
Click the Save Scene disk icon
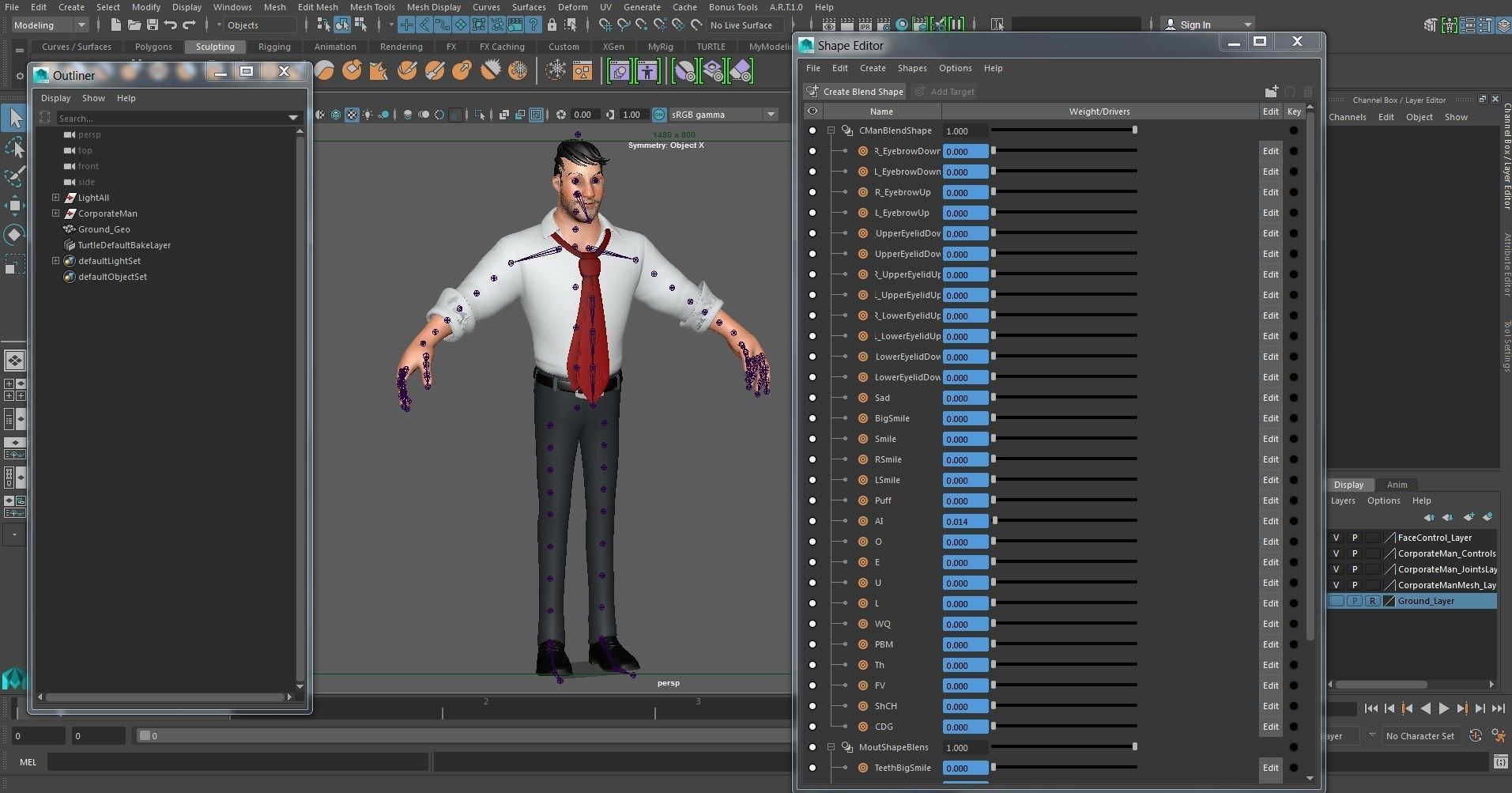152,25
